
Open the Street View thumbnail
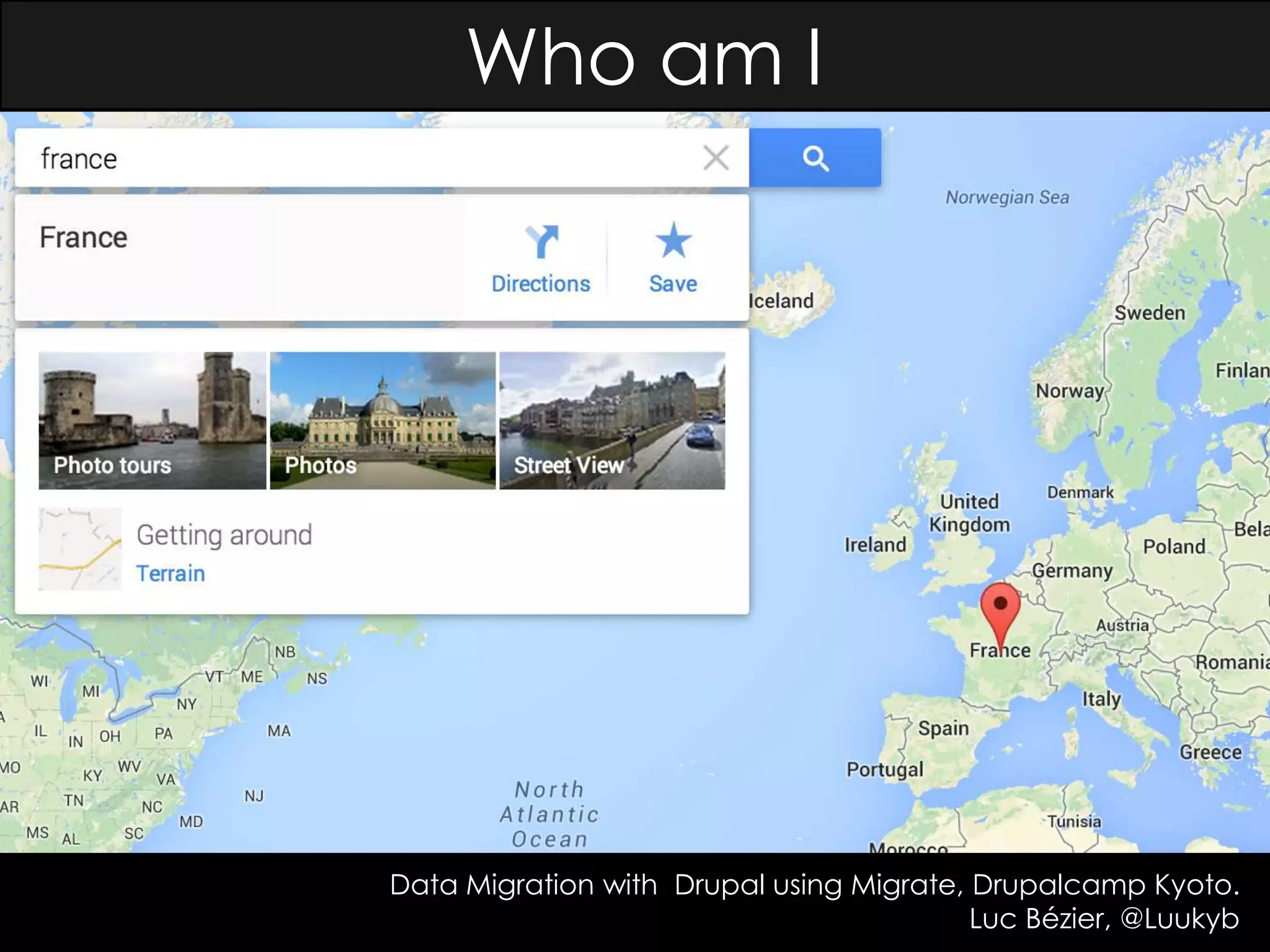point(612,421)
